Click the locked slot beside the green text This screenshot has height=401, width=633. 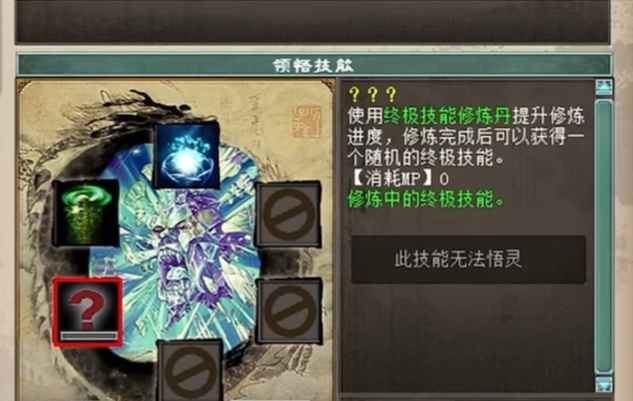289,214
